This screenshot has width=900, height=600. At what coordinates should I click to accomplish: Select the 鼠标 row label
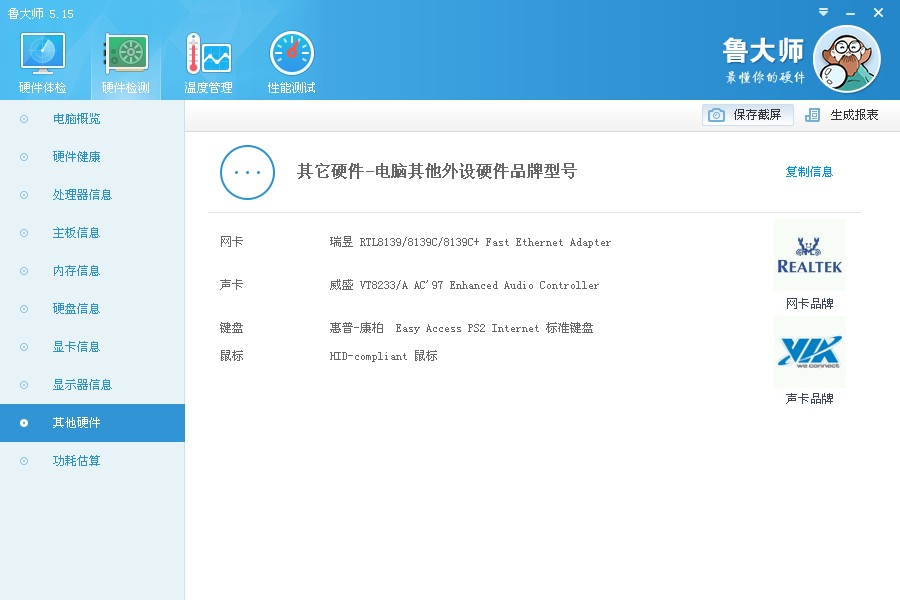coord(231,356)
